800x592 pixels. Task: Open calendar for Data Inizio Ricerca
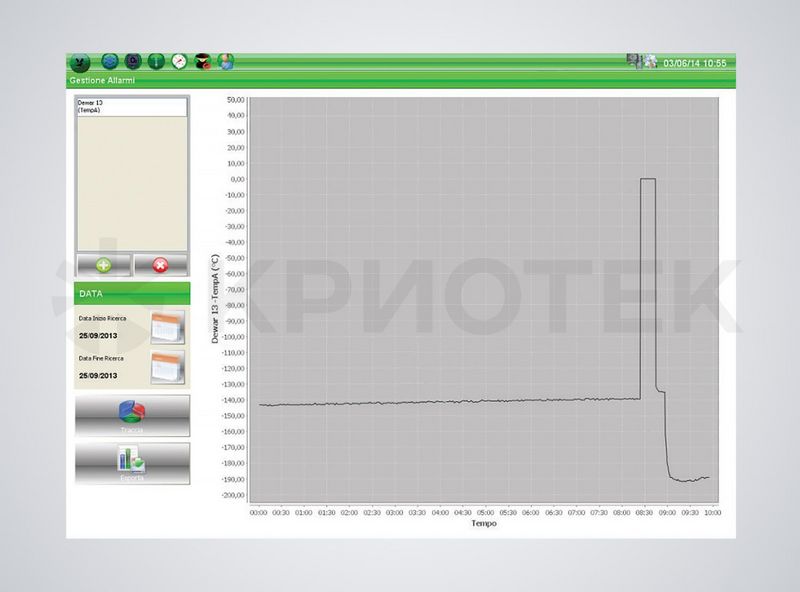click(x=168, y=327)
